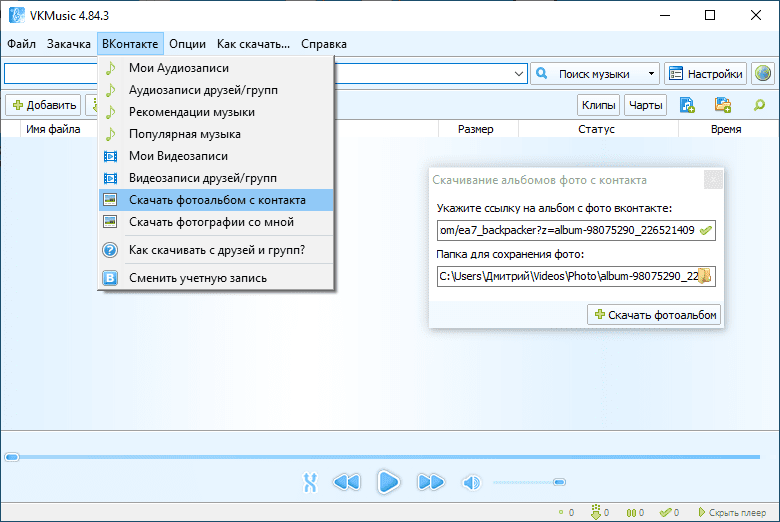Choose Скачать фотографии со мной
The width and height of the screenshot is (780, 522).
coord(216,222)
